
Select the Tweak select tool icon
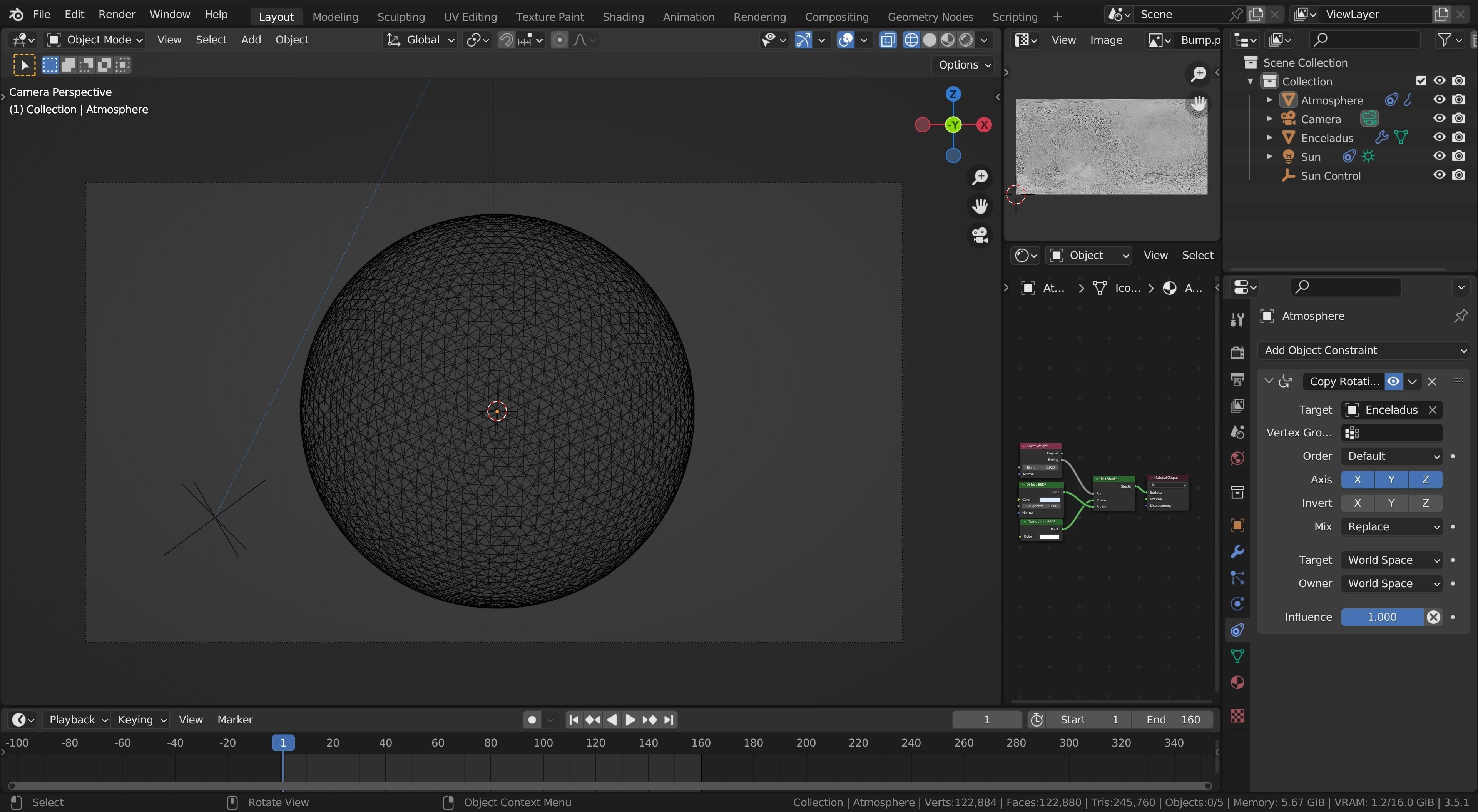(24, 65)
